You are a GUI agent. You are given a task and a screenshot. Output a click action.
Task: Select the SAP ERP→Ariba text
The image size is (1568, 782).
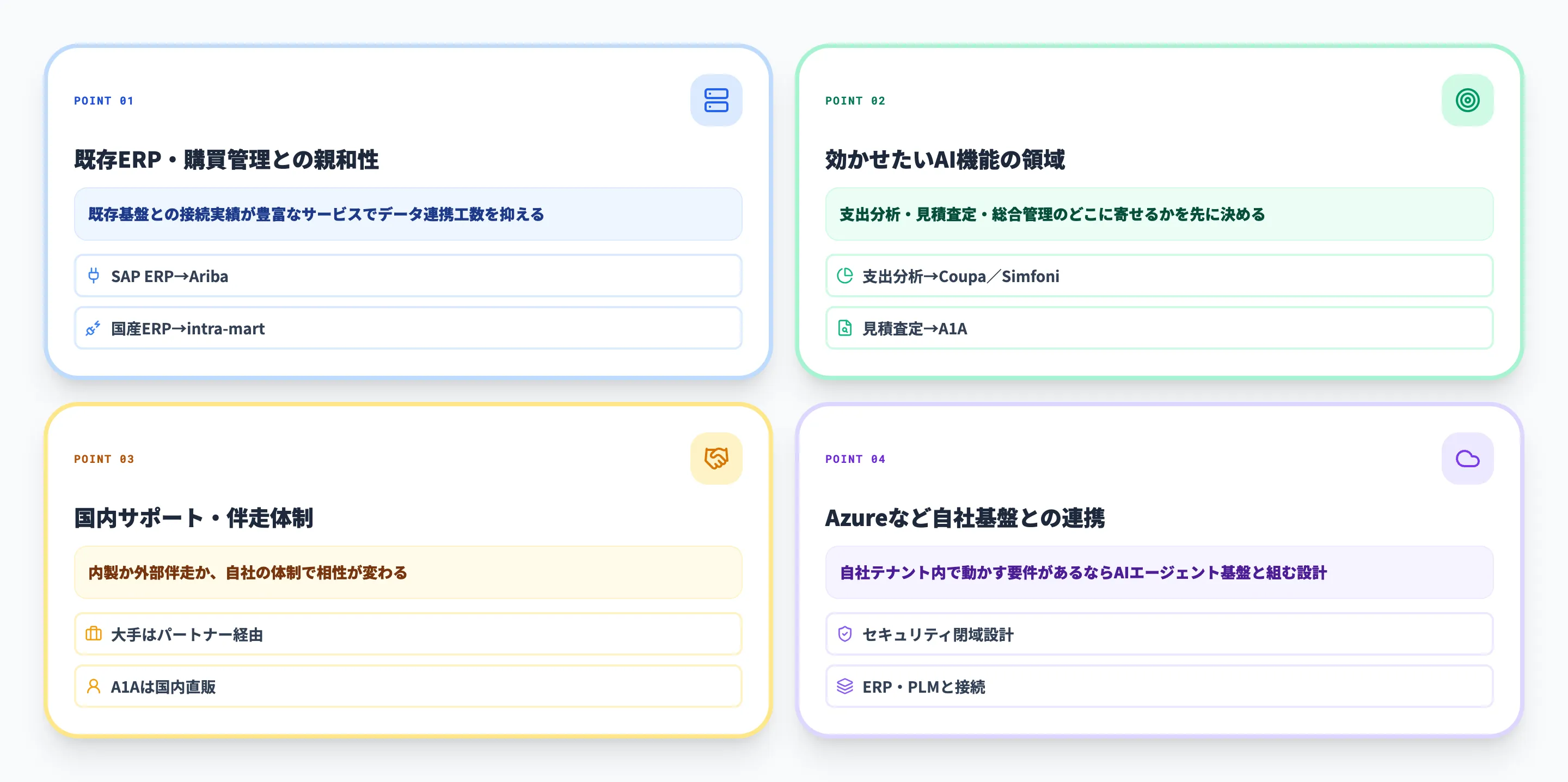coord(169,277)
